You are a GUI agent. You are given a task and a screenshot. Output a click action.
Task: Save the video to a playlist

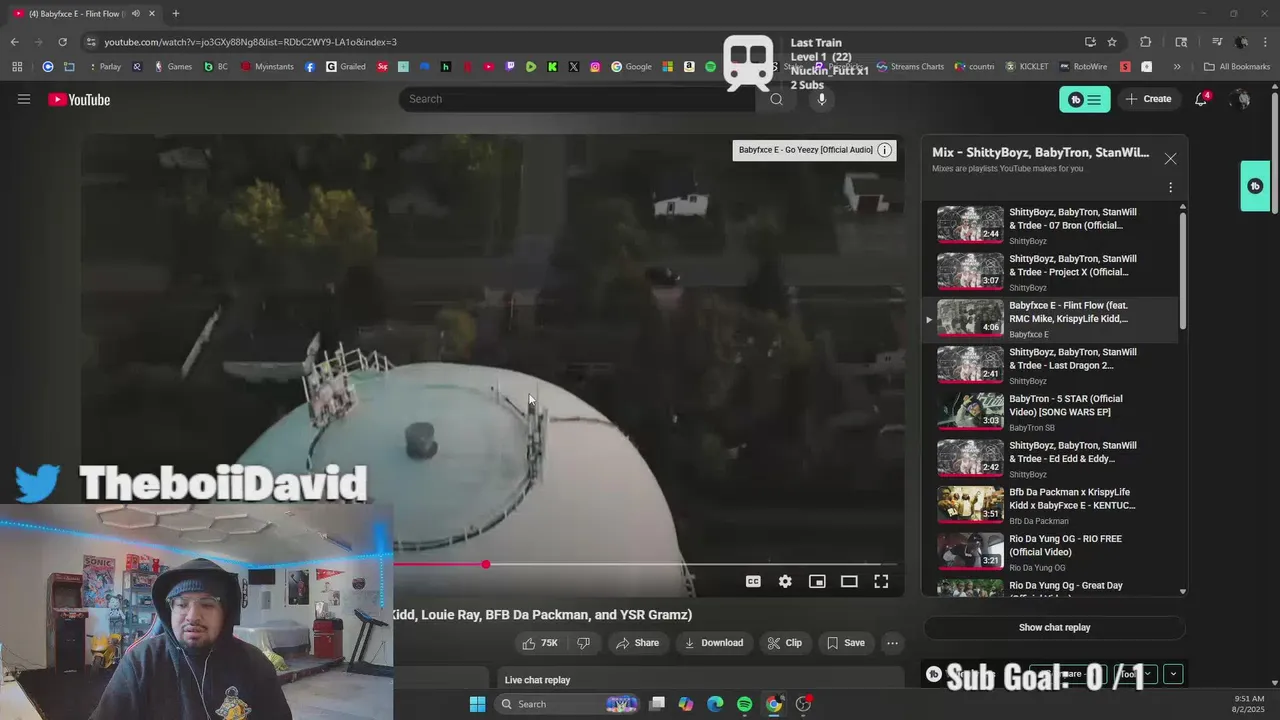point(845,643)
